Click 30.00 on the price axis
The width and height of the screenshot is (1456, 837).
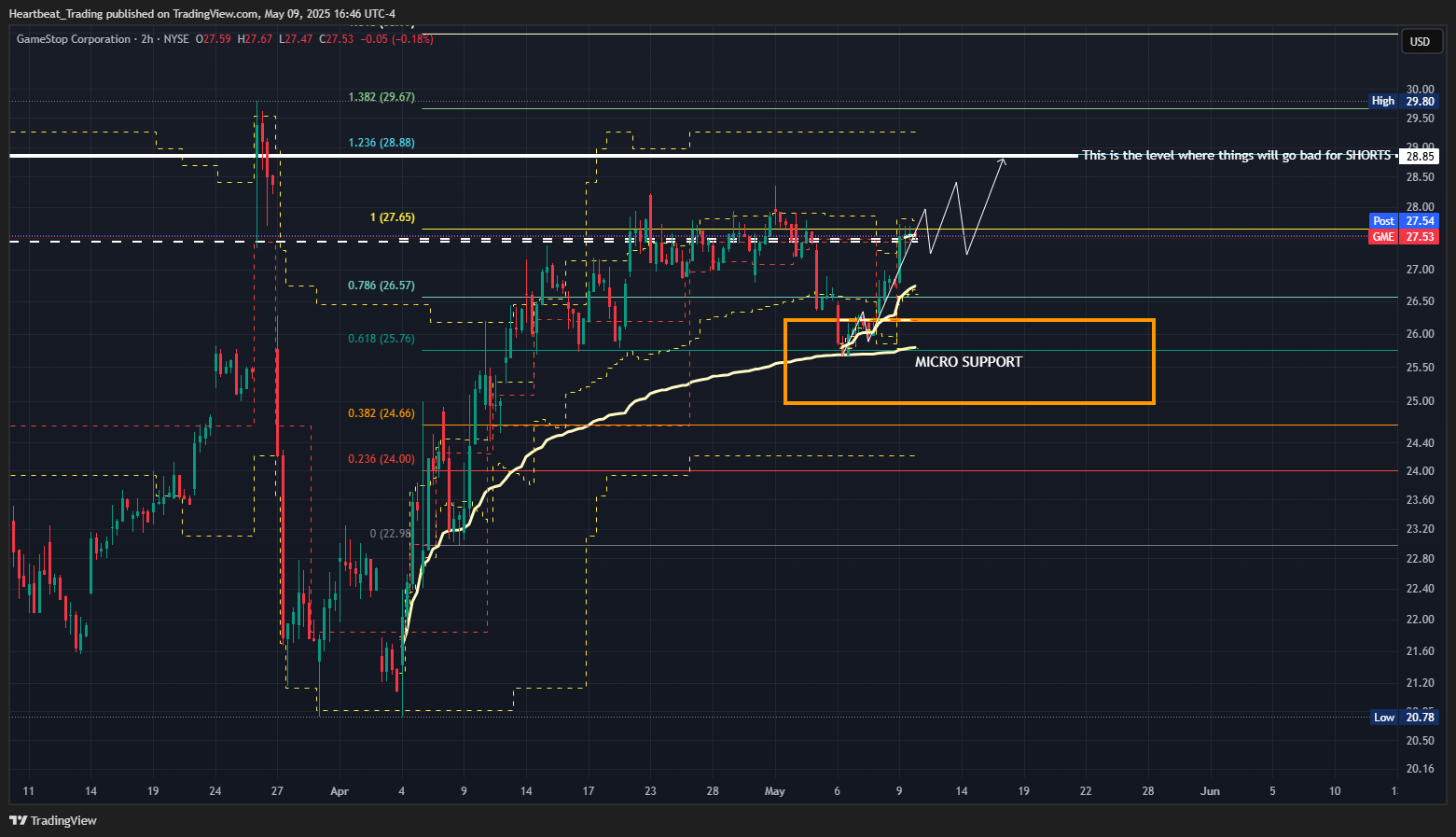(1420, 90)
